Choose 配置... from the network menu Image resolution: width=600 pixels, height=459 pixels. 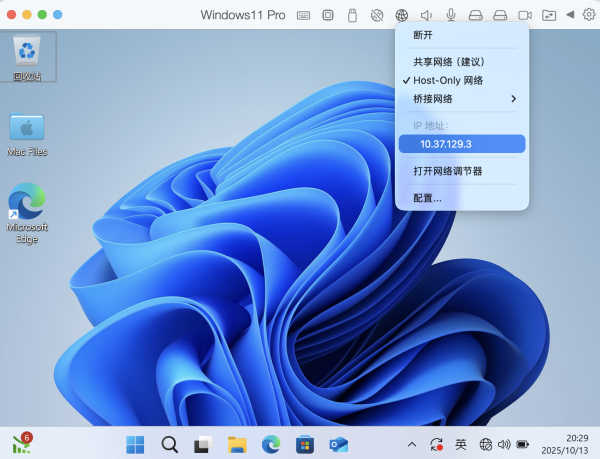click(427, 198)
